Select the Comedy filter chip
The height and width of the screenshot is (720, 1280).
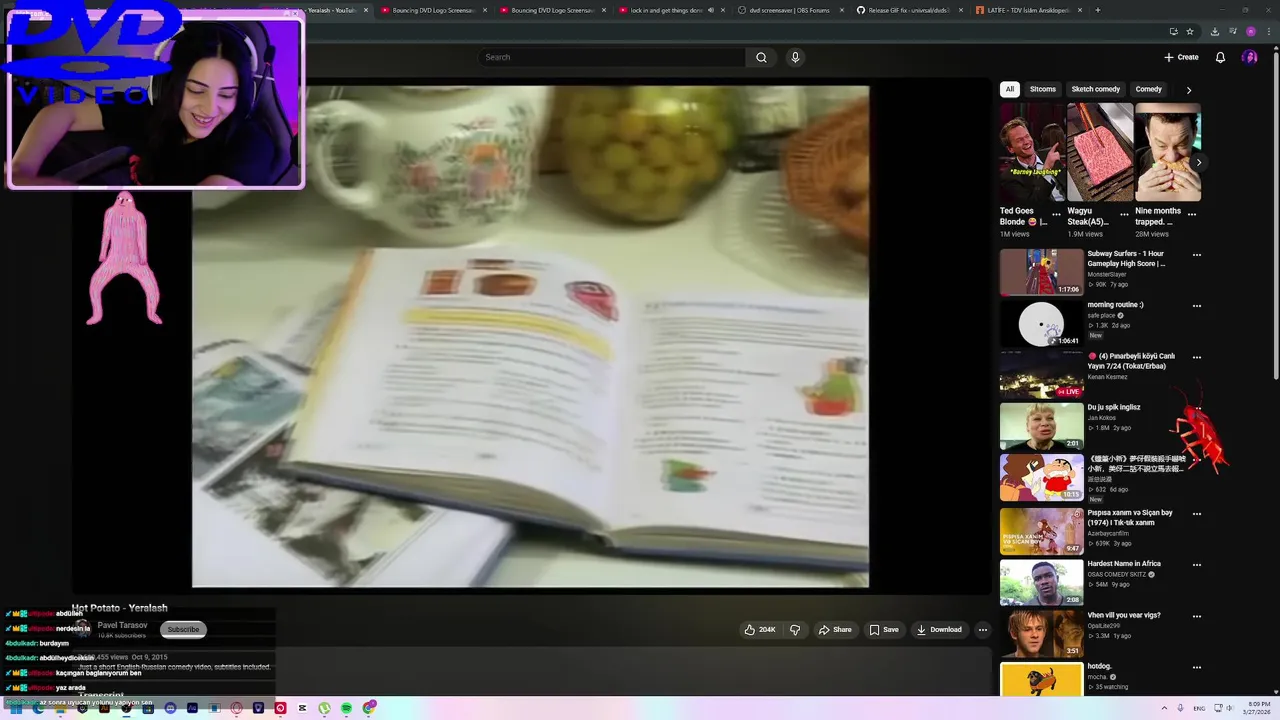[x=1148, y=89]
